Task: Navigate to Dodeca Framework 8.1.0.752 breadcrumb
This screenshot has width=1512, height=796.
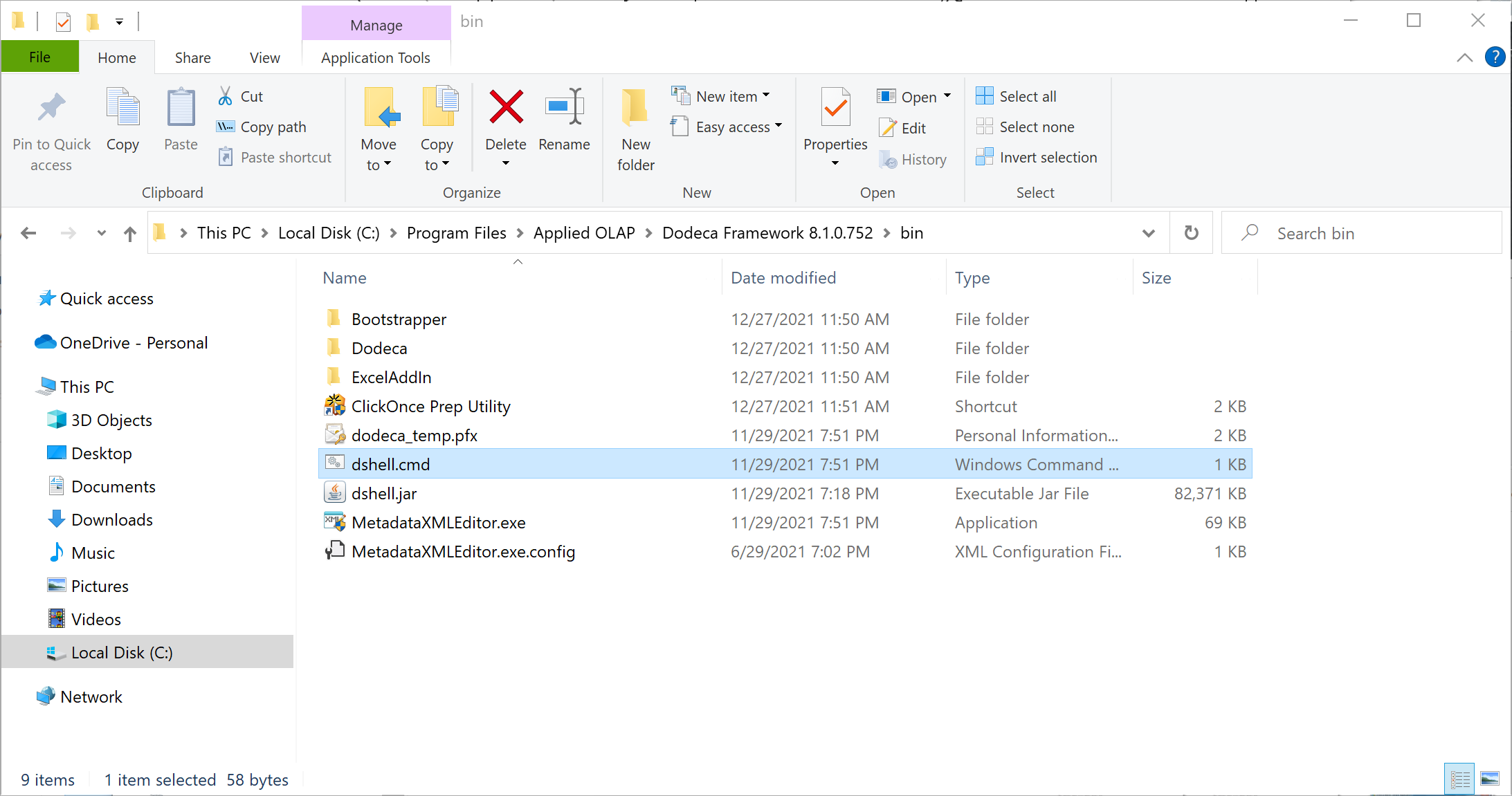Action: tap(767, 233)
